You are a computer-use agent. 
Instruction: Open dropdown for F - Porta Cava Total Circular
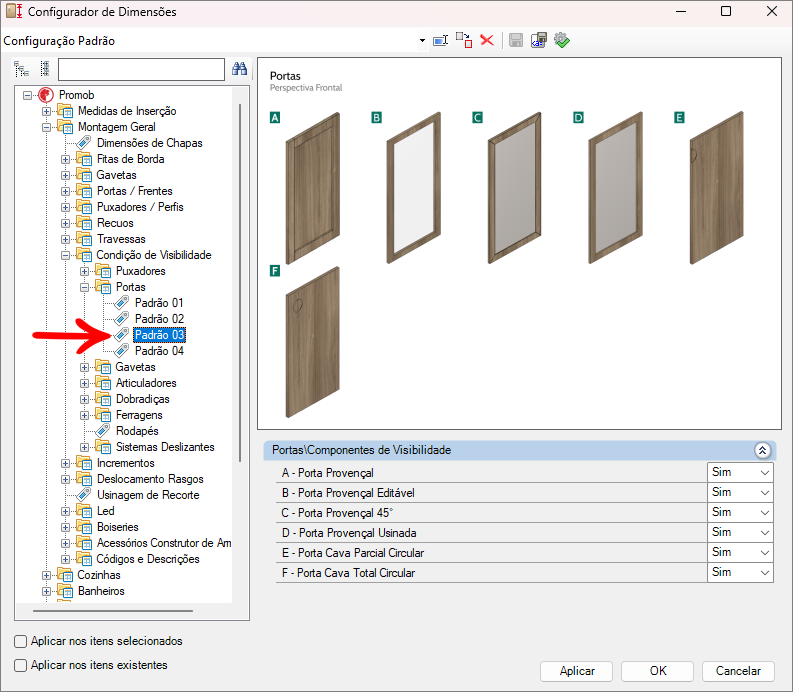pos(765,573)
